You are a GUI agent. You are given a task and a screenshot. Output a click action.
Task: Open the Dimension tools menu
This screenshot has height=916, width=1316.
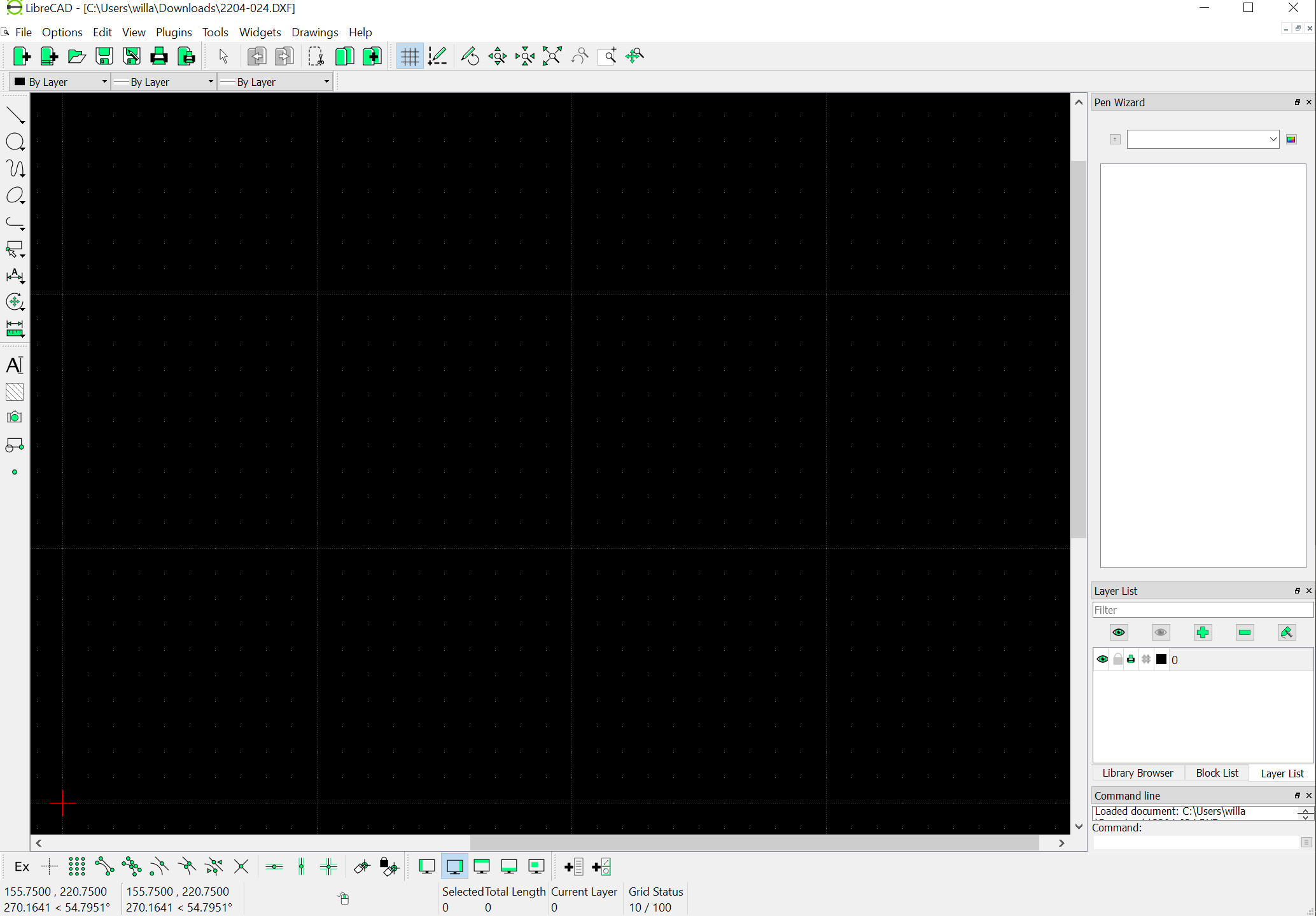coord(15,275)
